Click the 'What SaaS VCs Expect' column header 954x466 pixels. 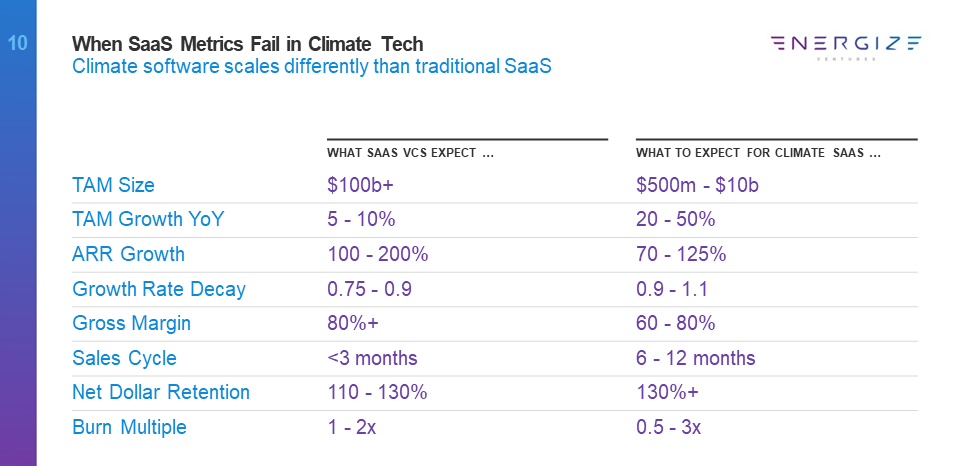[411, 153]
